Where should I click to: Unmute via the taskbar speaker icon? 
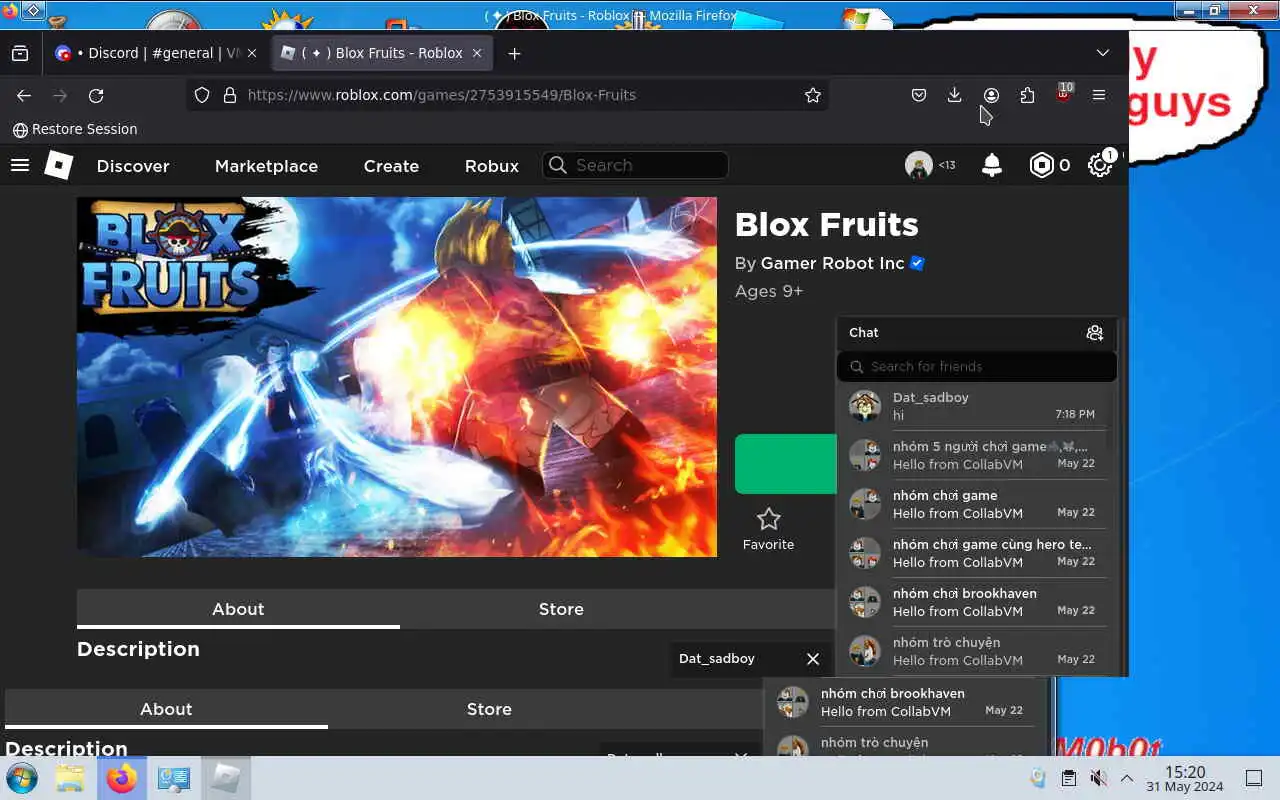point(1098,778)
